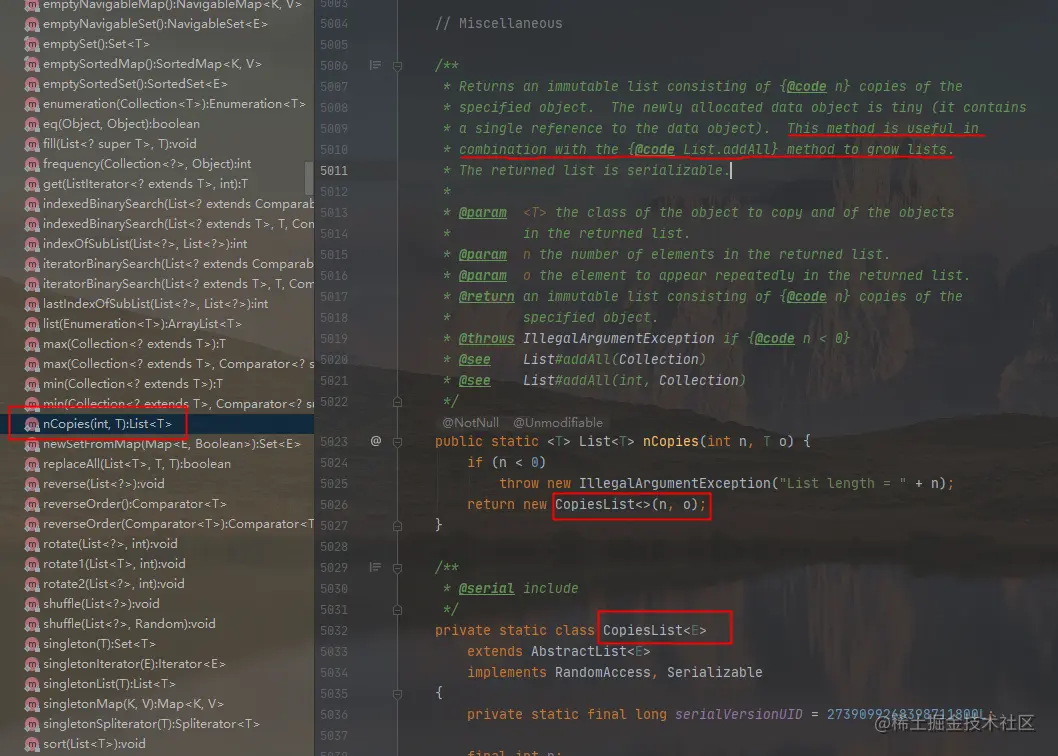This screenshot has width=1058, height=756.
Task: Toggle rendered doc view at line 5006
Action: pos(375,65)
